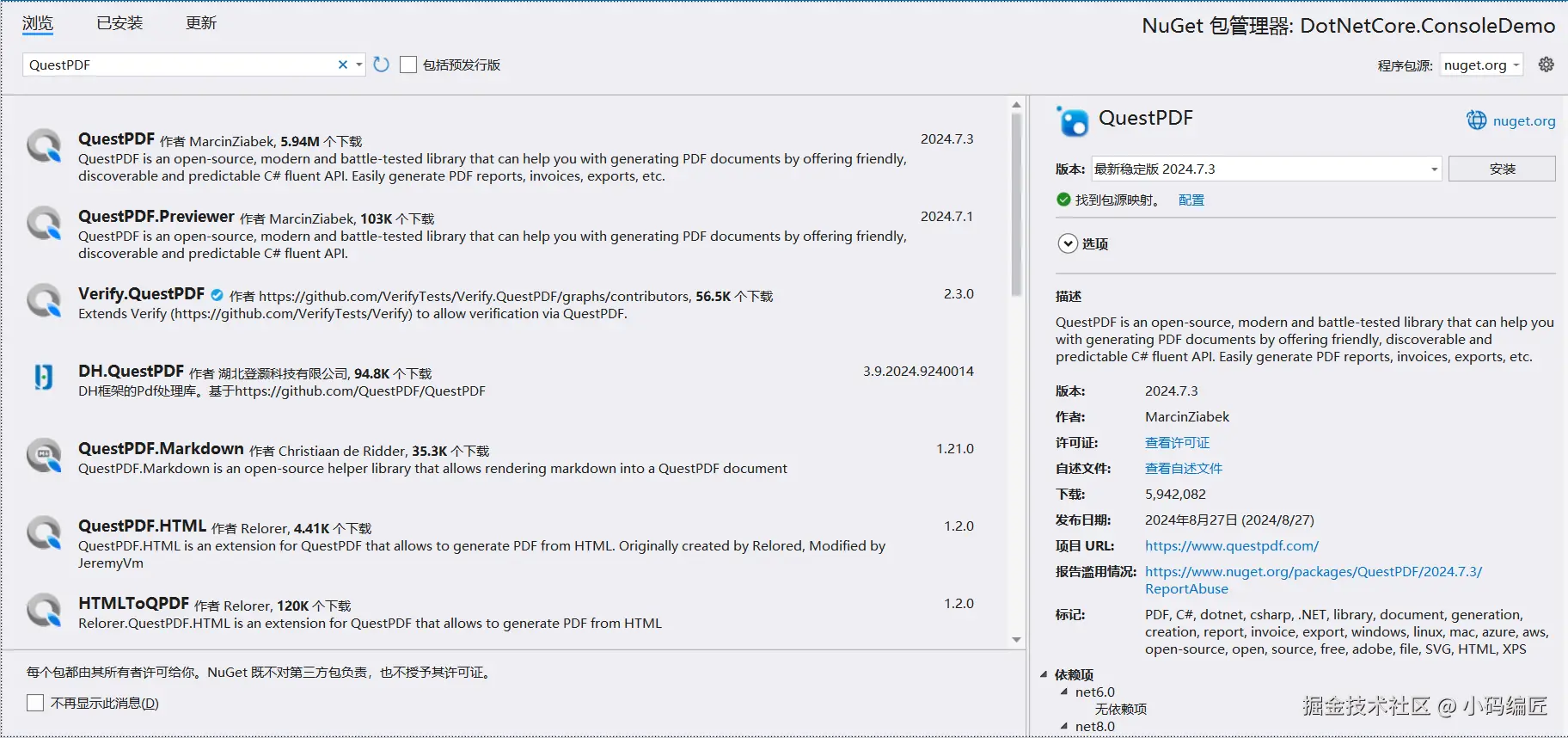This screenshot has width=1568, height=738.
Task: Select the QuestPDF.Previewer package title
Action: [156, 216]
